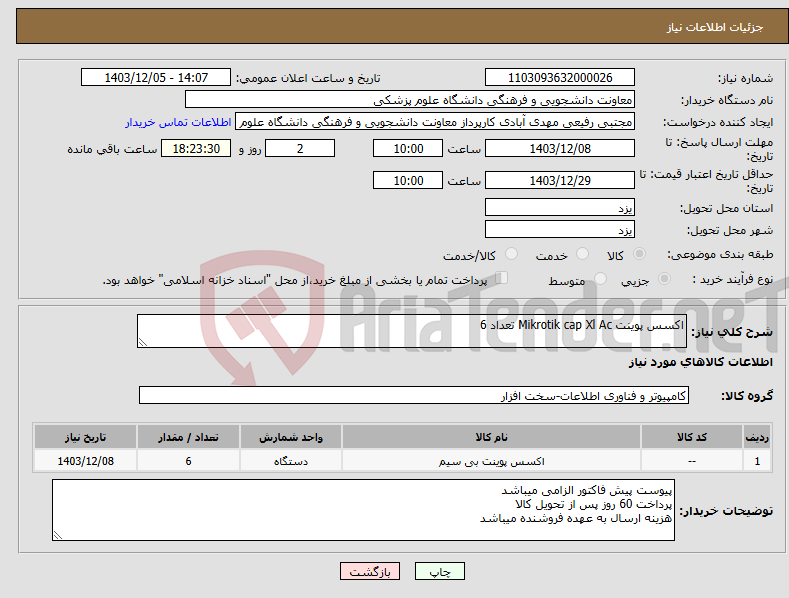Open the اطلاعات تماس خریدار link

(x=178, y=122)
